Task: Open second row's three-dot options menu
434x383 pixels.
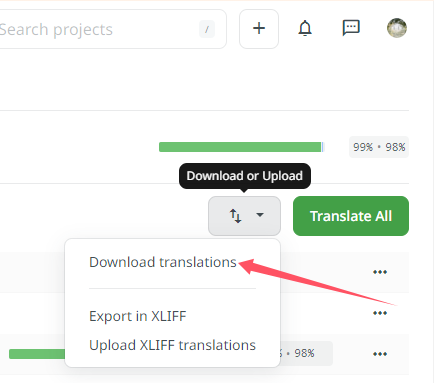Action: click(x=380, y=313)
